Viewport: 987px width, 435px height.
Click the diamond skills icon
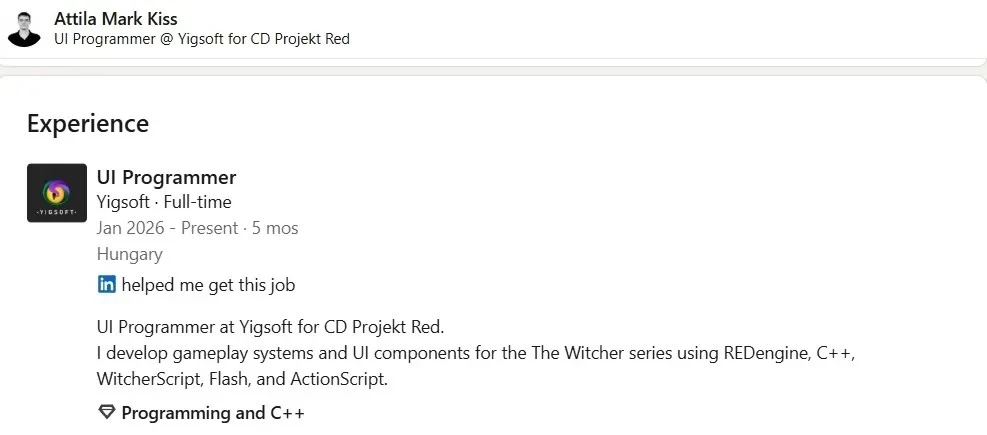tap(106, 413)
